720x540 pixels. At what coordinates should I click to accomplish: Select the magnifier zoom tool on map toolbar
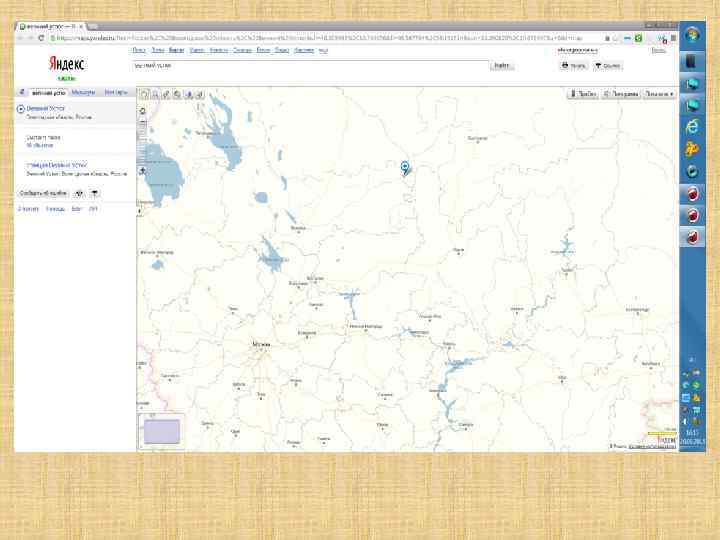pos(155,95)
